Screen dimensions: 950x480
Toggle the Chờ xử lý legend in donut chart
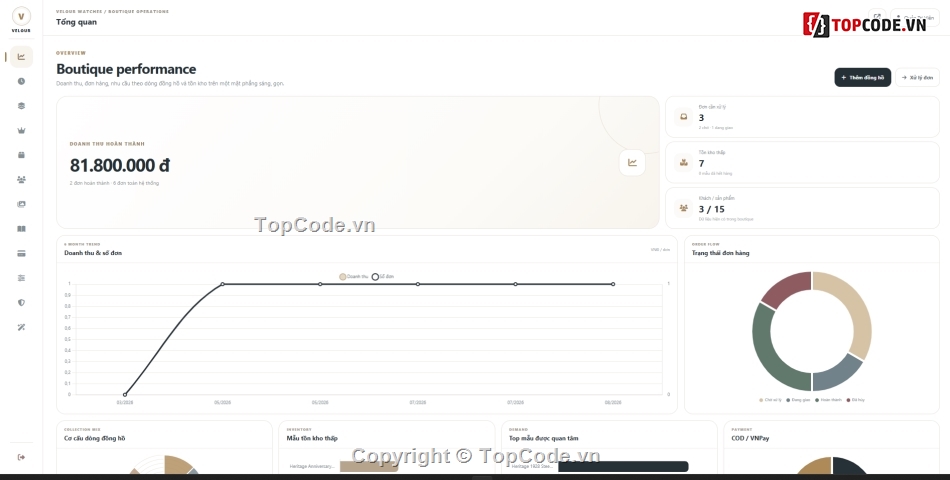click(x=770, y=400)
